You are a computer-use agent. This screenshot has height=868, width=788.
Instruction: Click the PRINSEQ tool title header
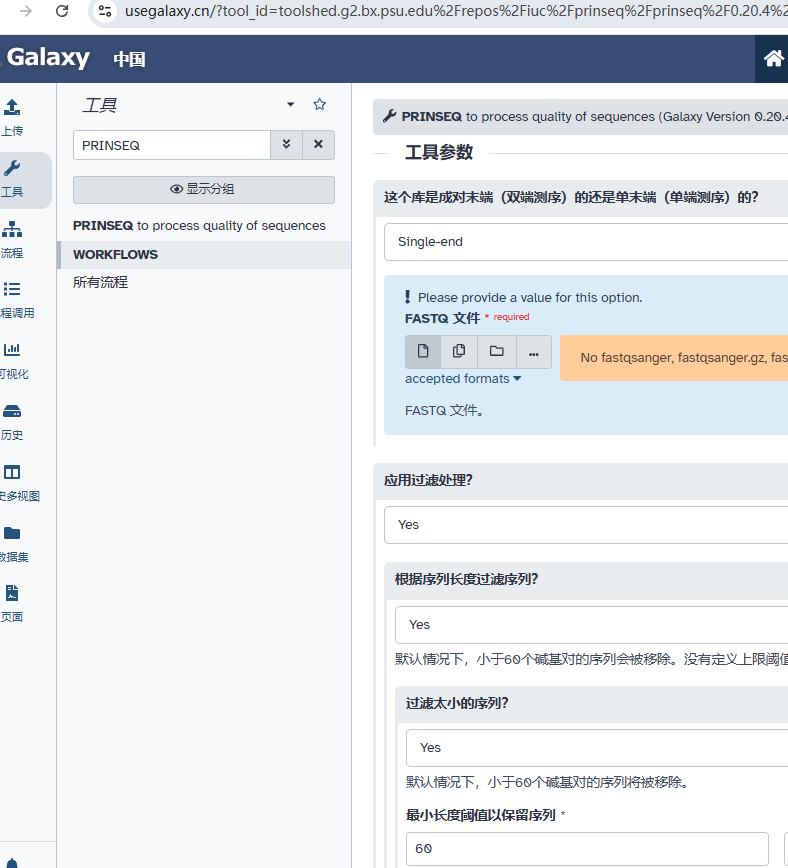point(580,117)
